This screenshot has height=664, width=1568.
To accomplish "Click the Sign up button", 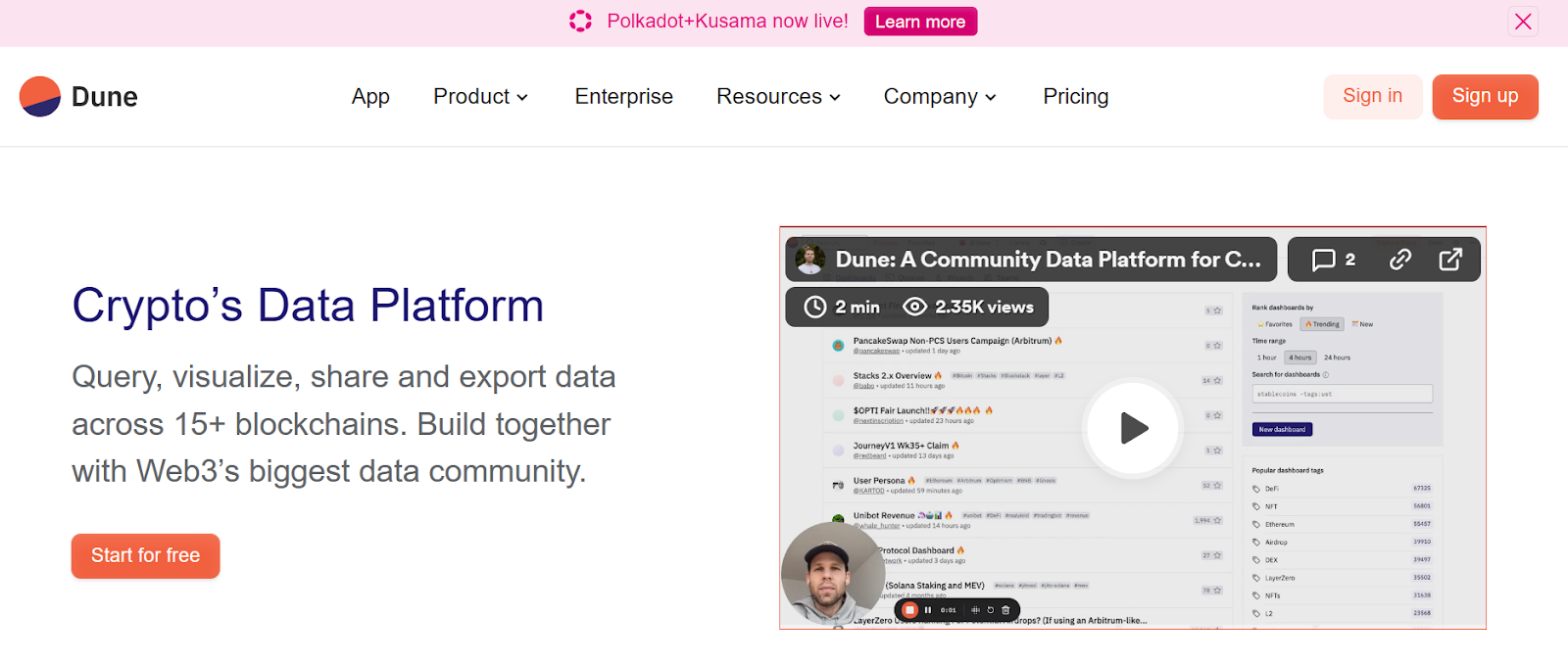I will point(1485,96).
